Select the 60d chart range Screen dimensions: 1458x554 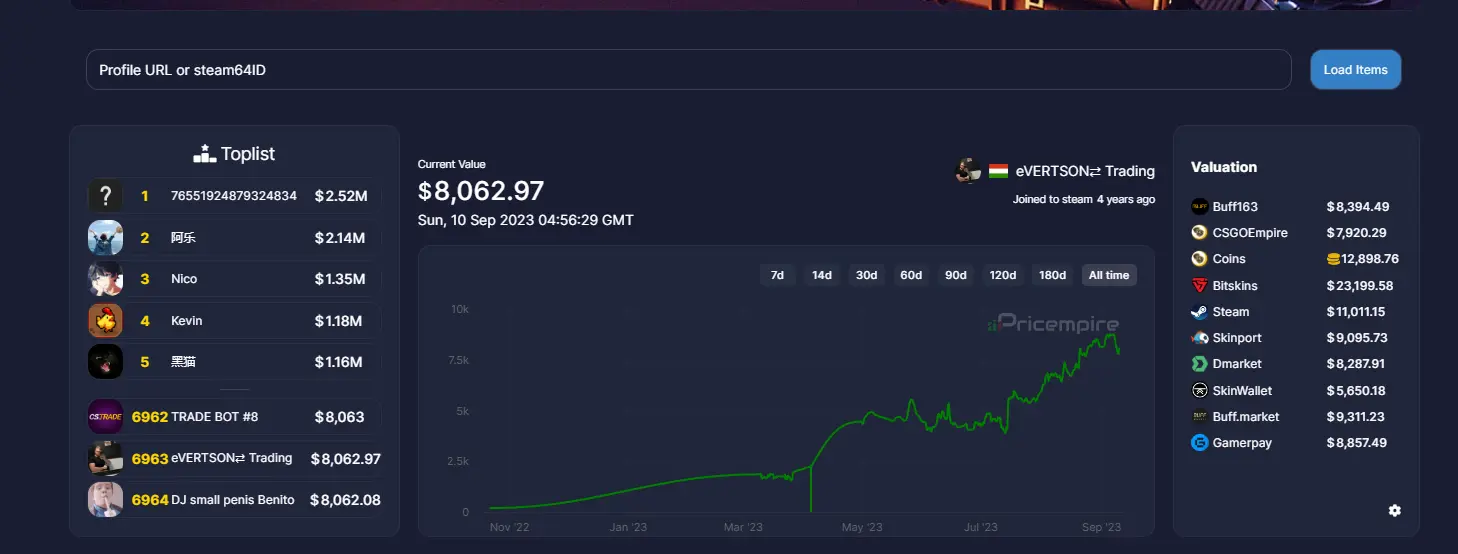(x=910, y=275)
